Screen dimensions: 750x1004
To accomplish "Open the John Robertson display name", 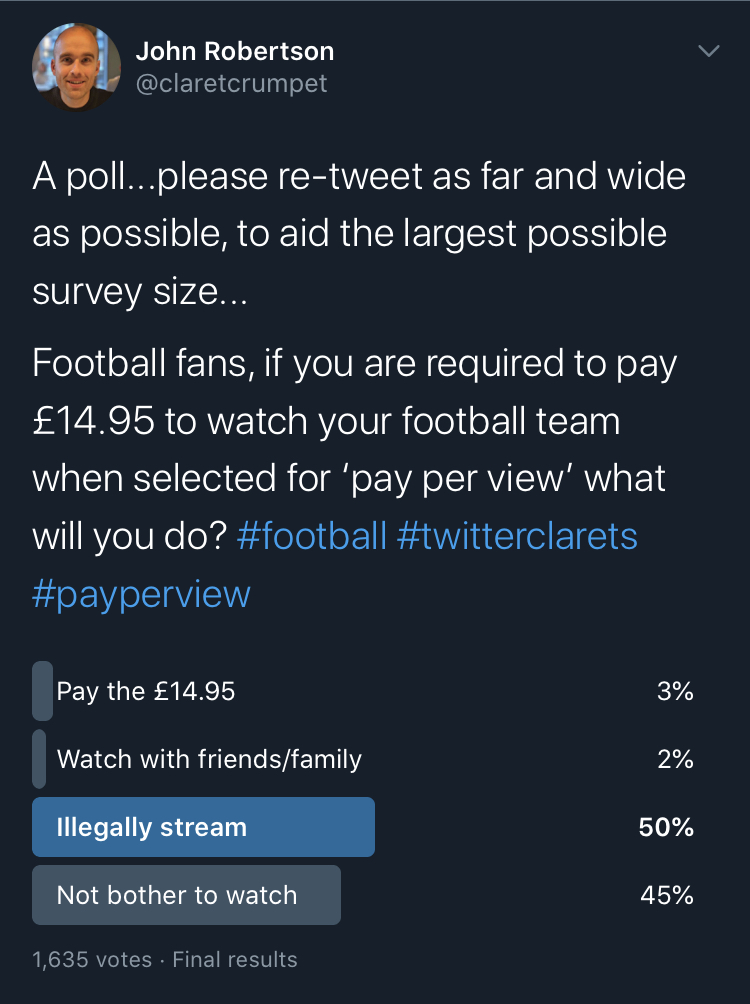I will (x=234, y=51).
